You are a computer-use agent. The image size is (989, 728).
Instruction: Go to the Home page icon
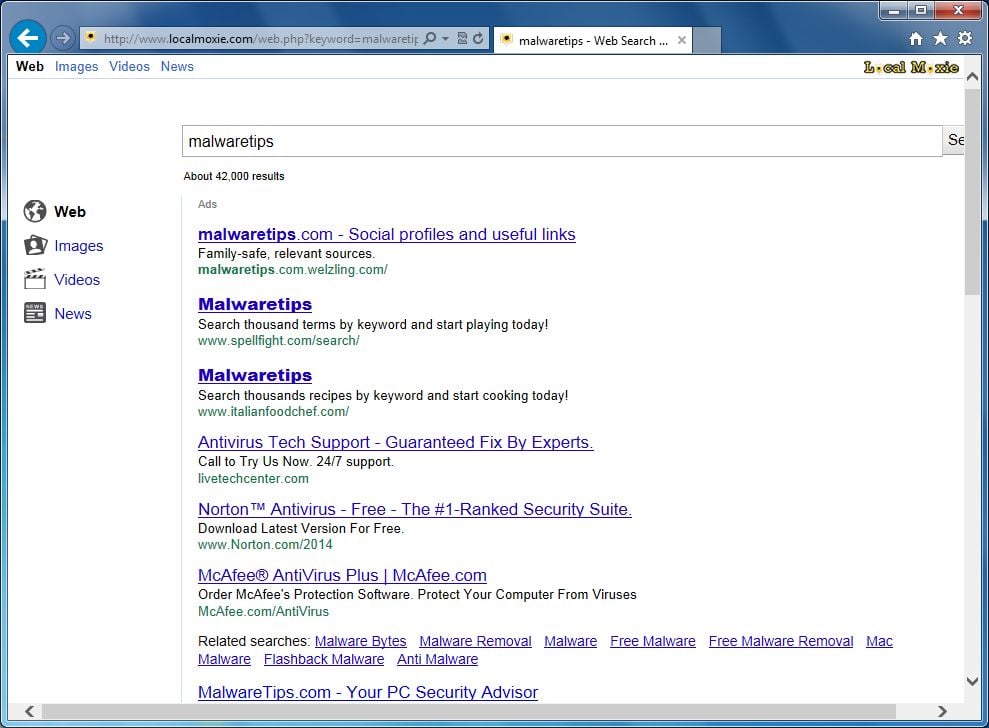click(916, 39)
